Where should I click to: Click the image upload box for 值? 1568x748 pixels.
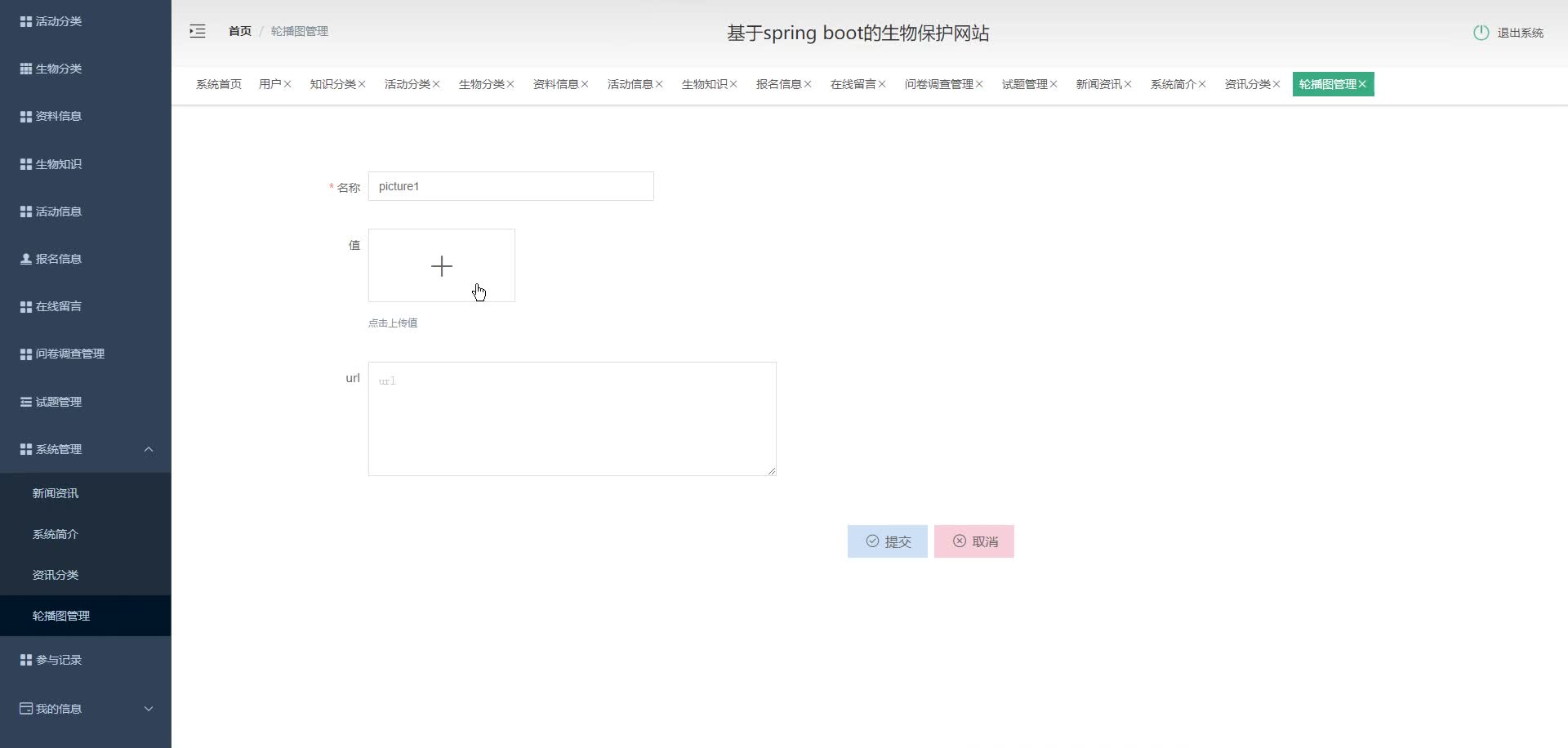click(x=442, y=265)
